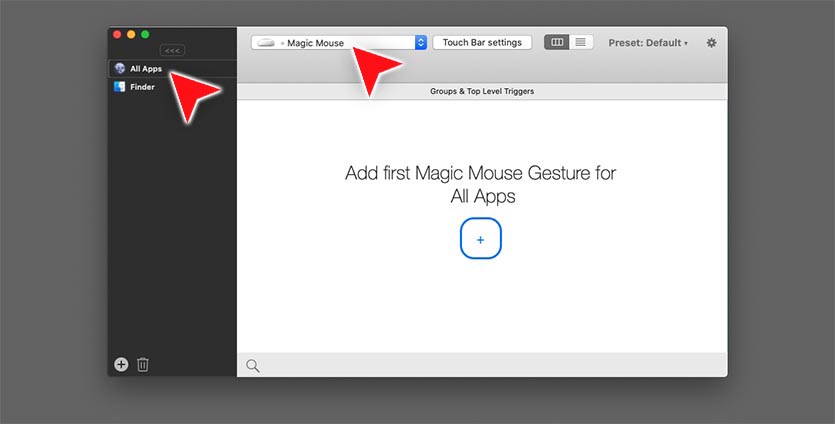Minimize the window with the yellow button
Viewport: 835px width, 424px height.
tap(131, 35)
